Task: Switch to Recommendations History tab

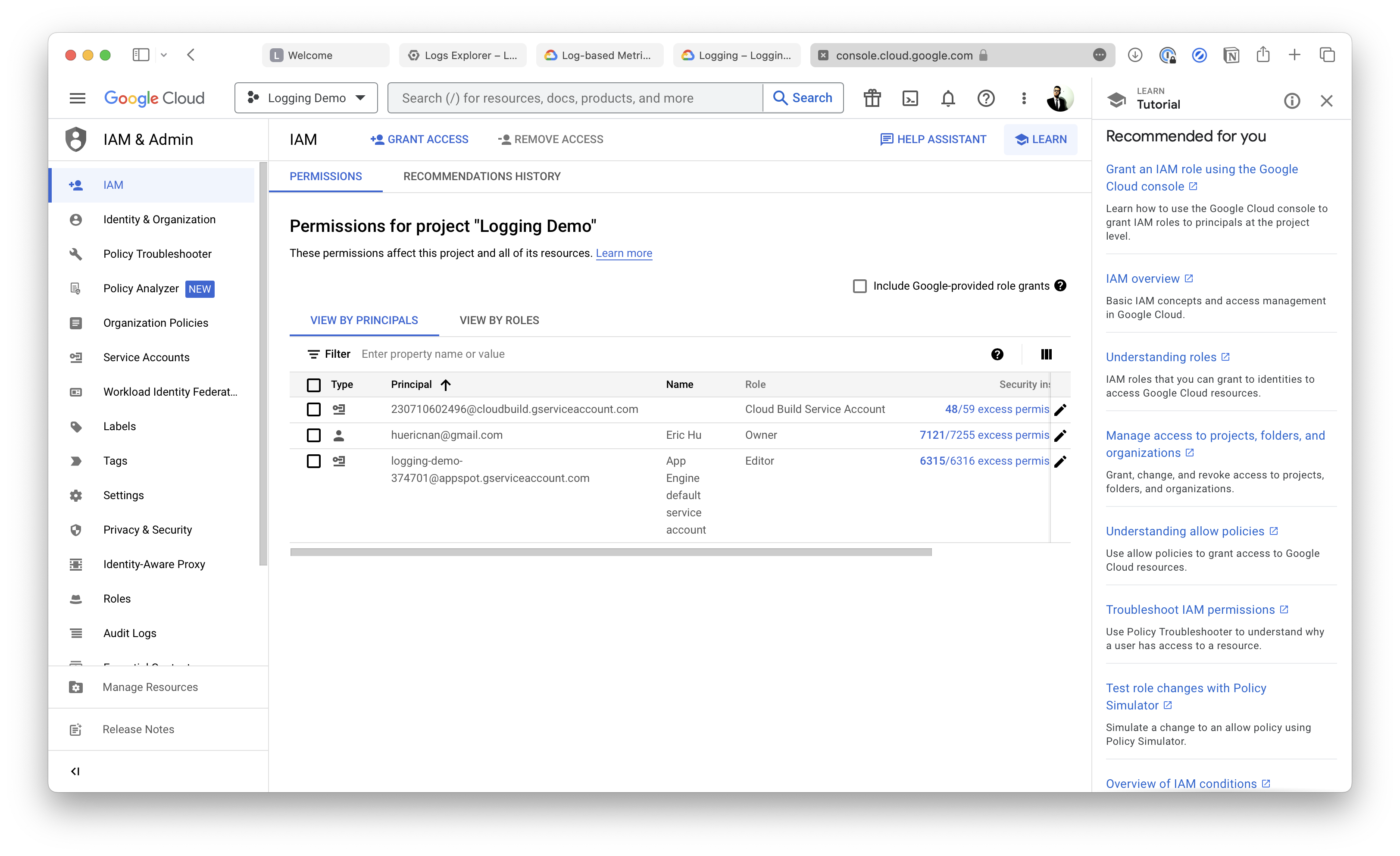Action: (x=482, y=176)
